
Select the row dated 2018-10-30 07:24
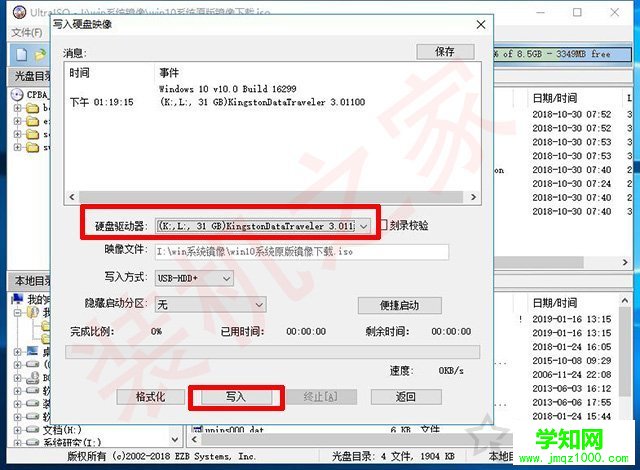click(x=571, y=184)
